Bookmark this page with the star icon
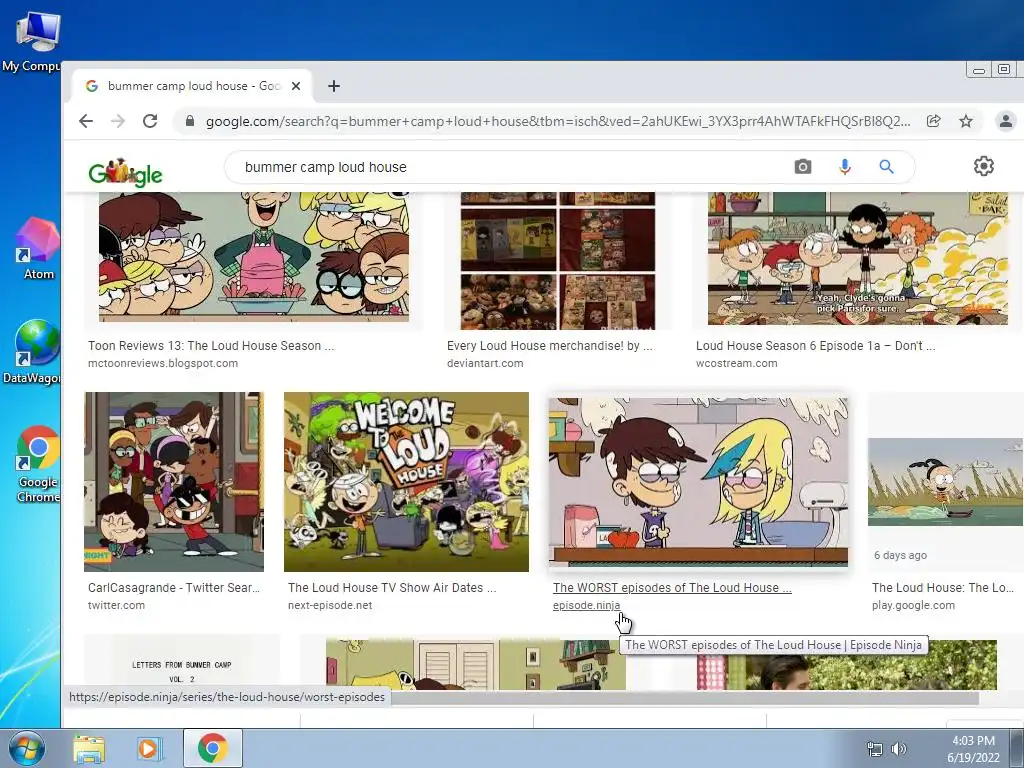Screen dimensions: 1024x768 coord(966,121)
